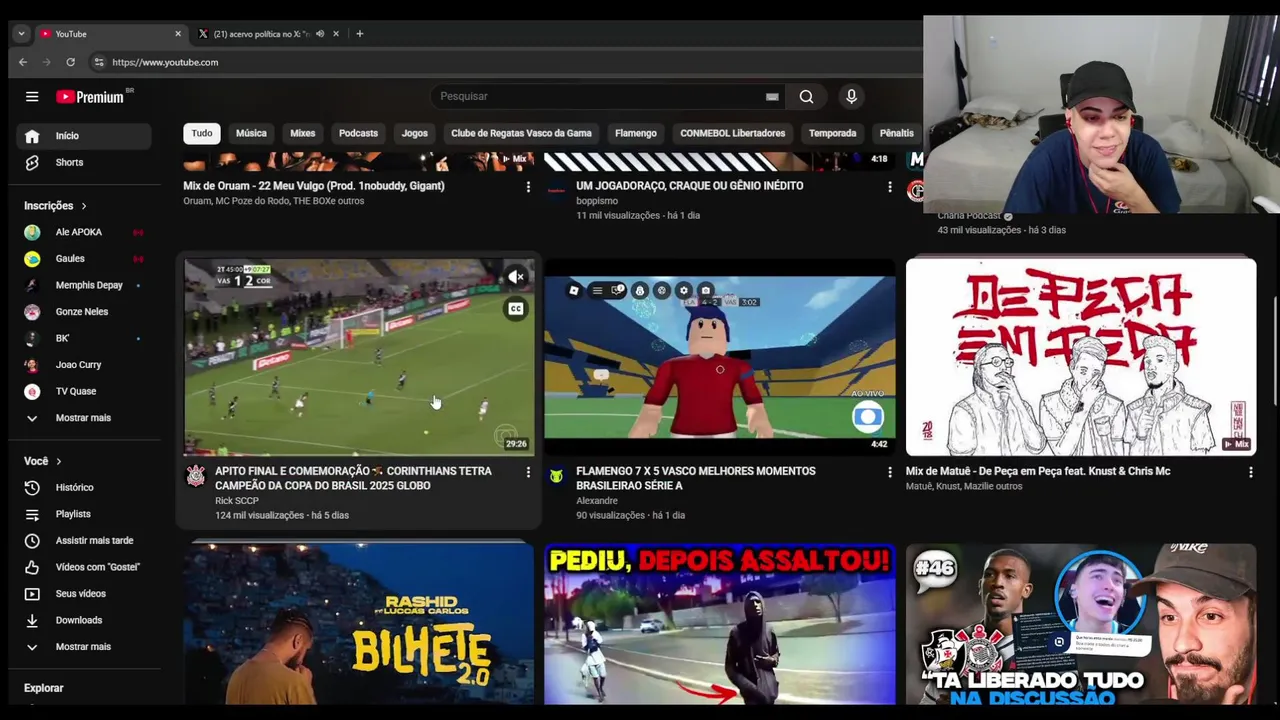Open PEDIU, DEPOIS ASSALTOU video thumbnail
The width and height of the screenshot is (1280, 720).
click(720, 624)
